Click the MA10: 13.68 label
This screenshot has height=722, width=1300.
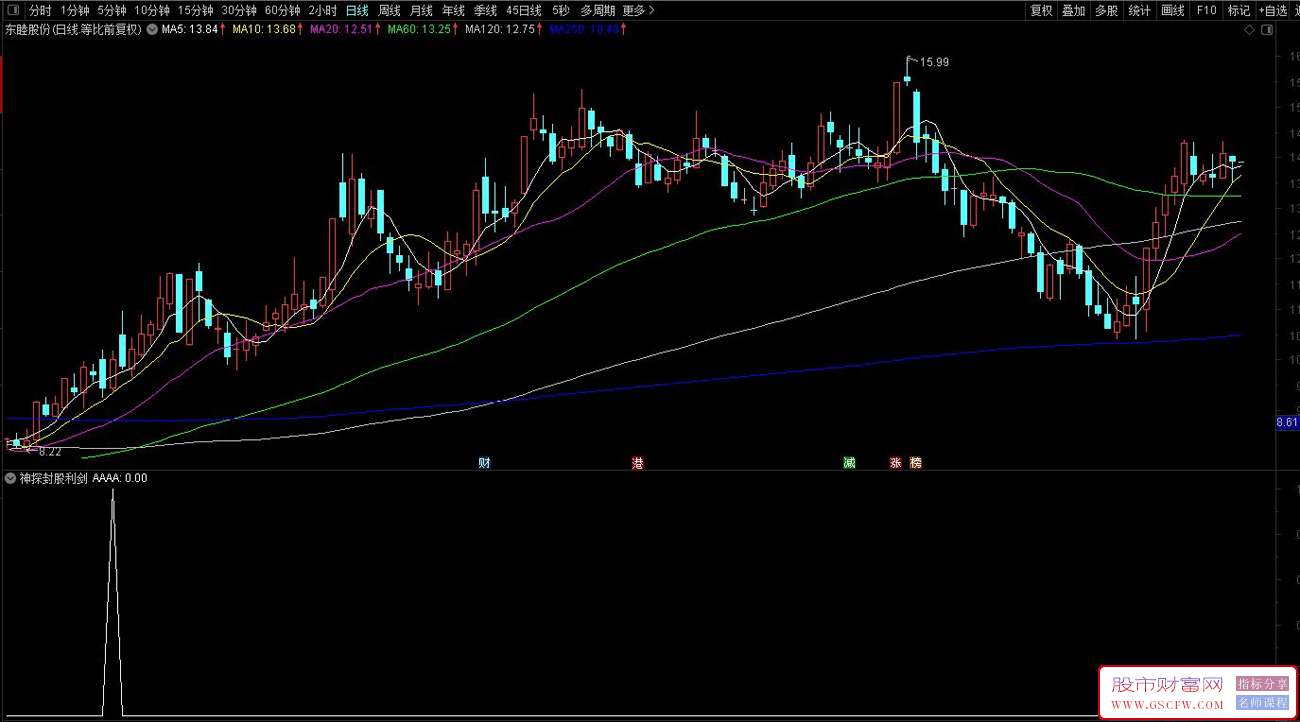click(264, 30)
